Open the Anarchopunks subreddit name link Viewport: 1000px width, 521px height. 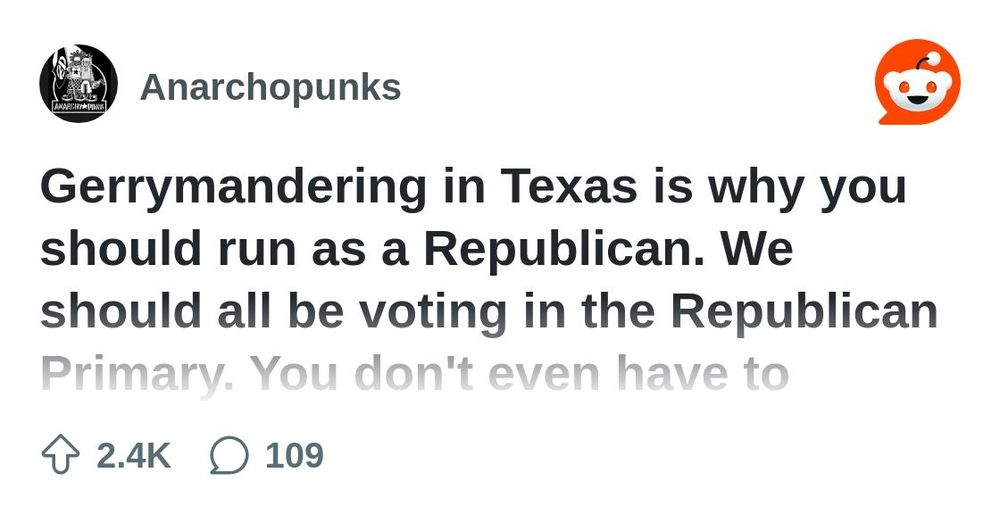(270, 87)
